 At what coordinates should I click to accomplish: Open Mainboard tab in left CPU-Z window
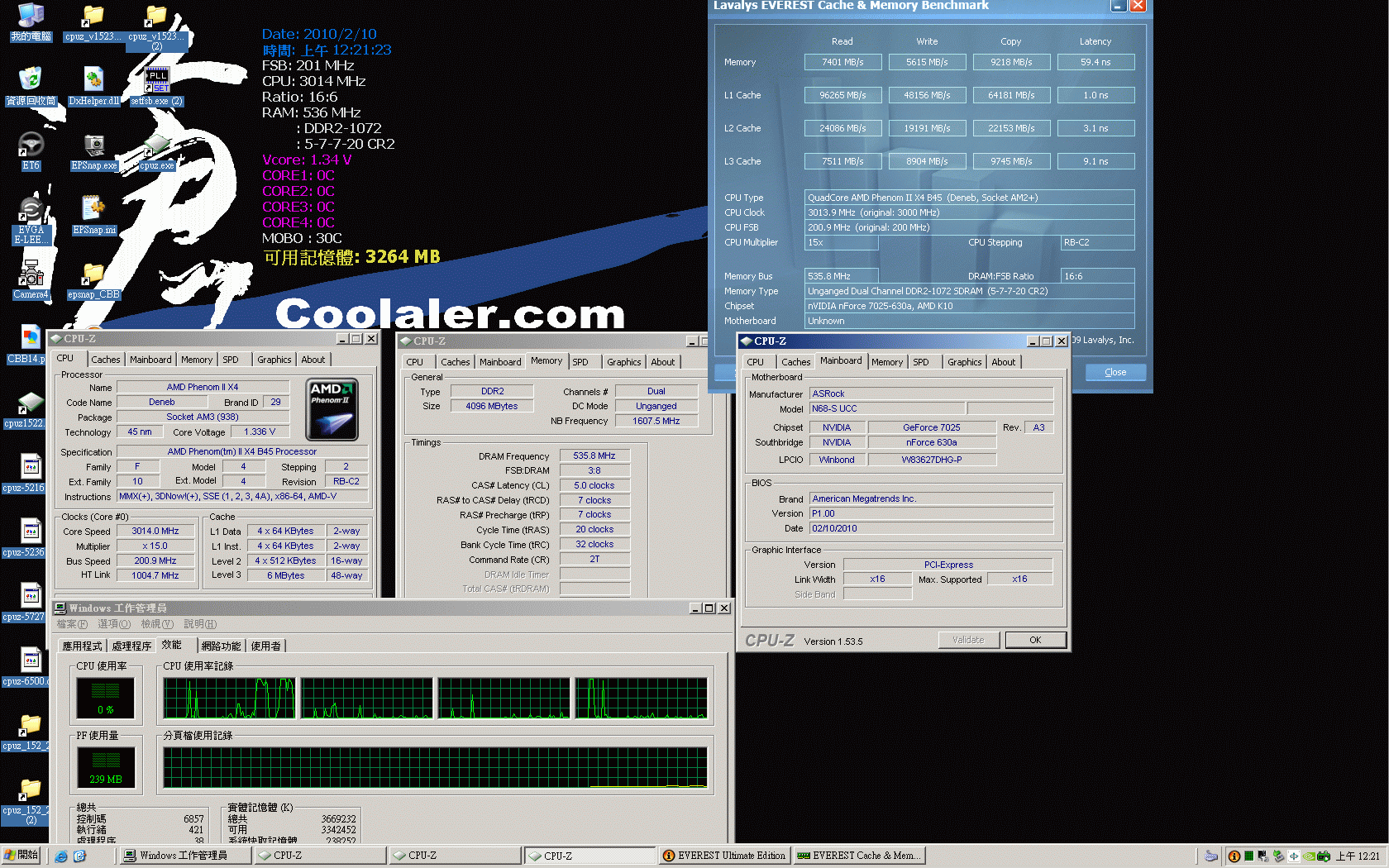pos(150,360)
